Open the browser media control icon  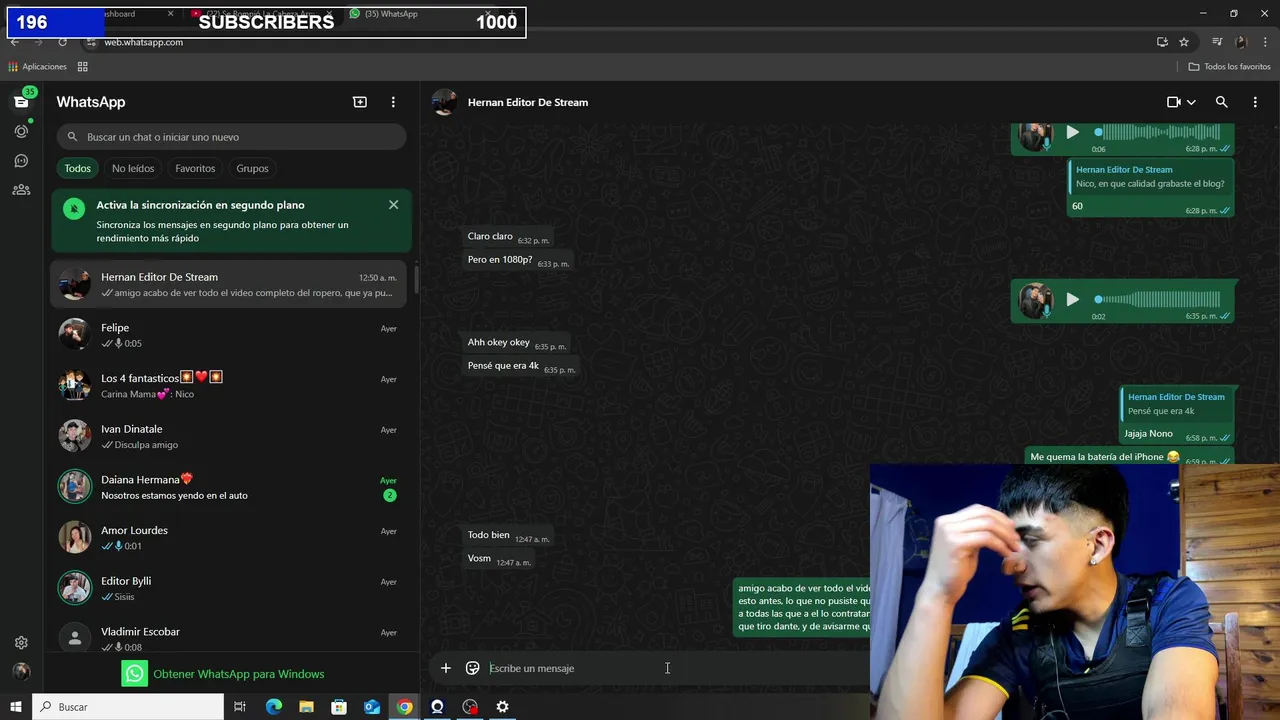click(x=1217, y=42)
